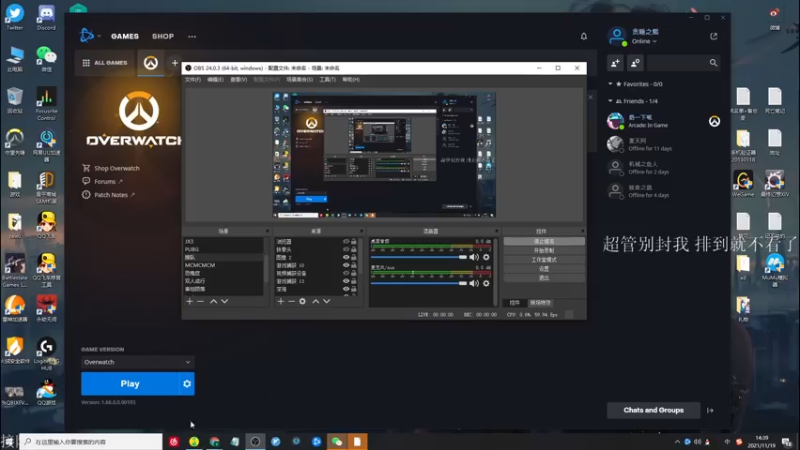The image size is (800, 450).
Task: Mute desktop audio speaker icon
Action: pos(474,257)
